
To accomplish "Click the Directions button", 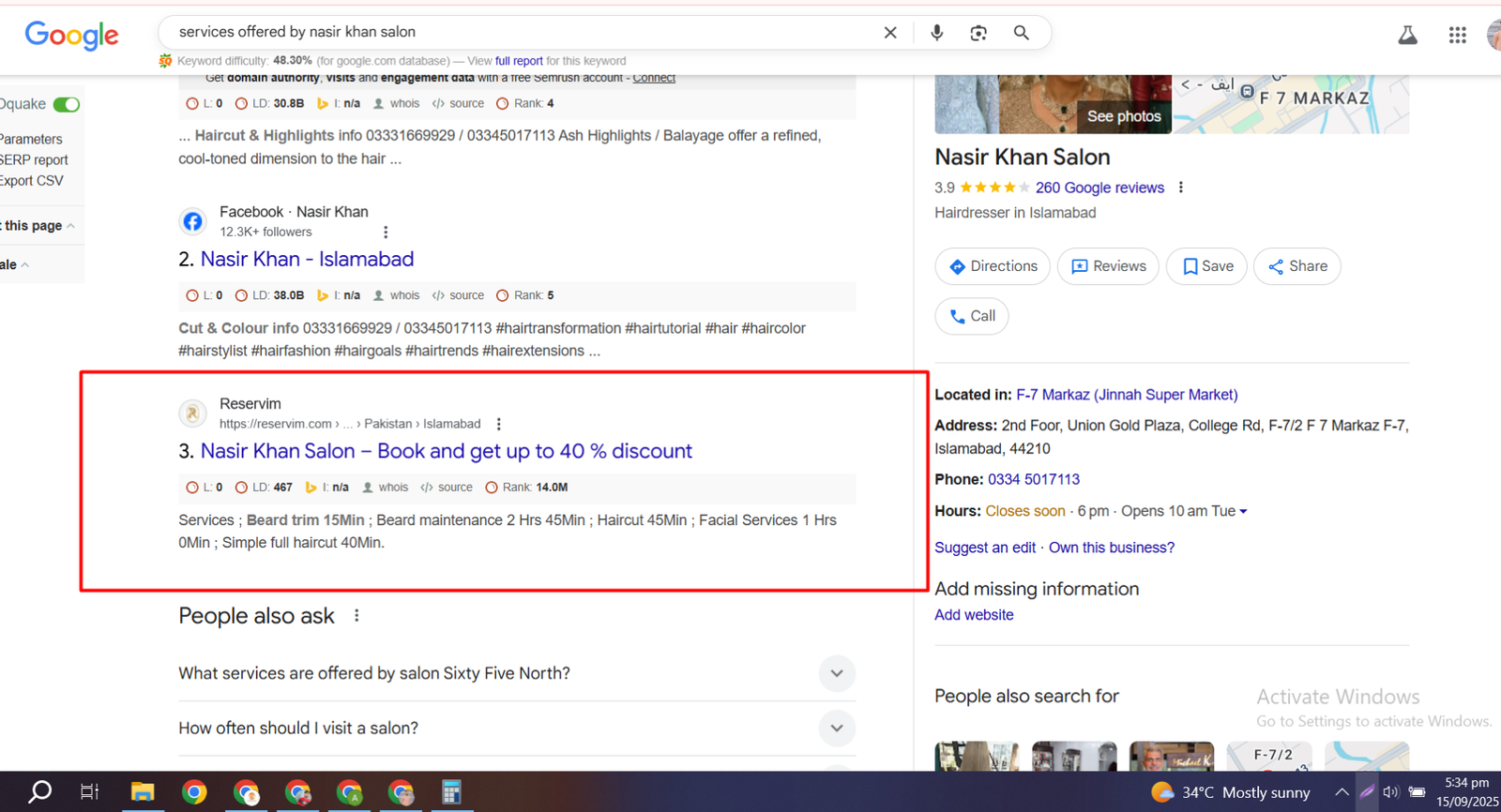I will [x=993, y=266].
